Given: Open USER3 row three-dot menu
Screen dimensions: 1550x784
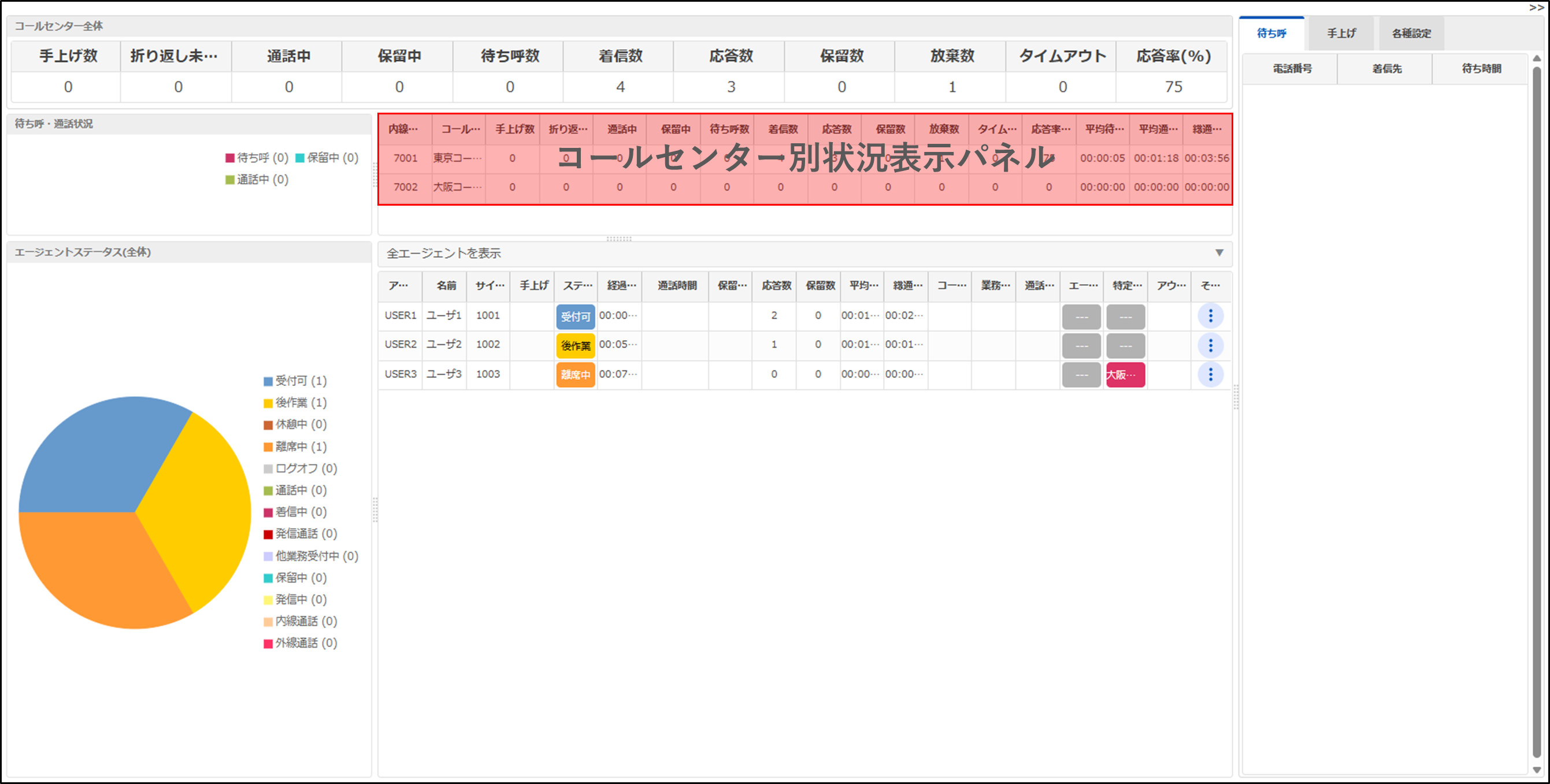Looking at the screenshot, I should (x=1210, y=374).
